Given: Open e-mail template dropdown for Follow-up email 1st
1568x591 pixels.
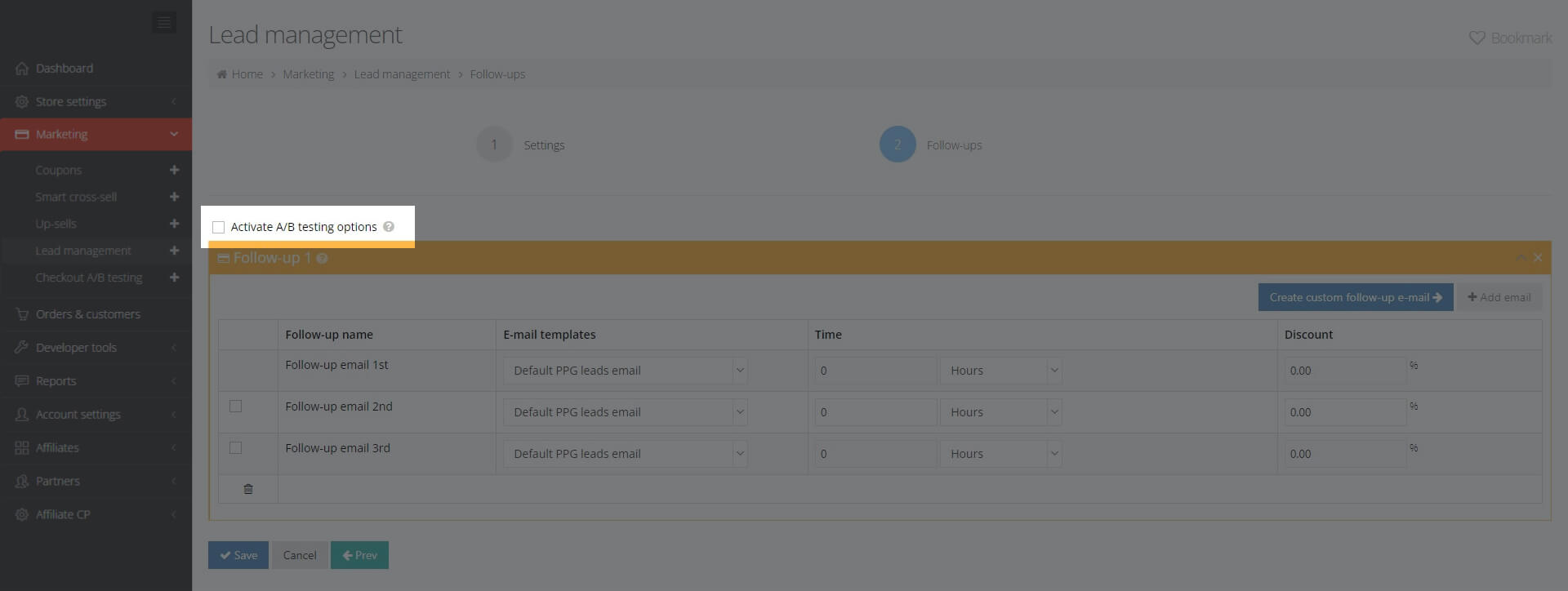Looking at the screenshot, I should click(625, 371).
